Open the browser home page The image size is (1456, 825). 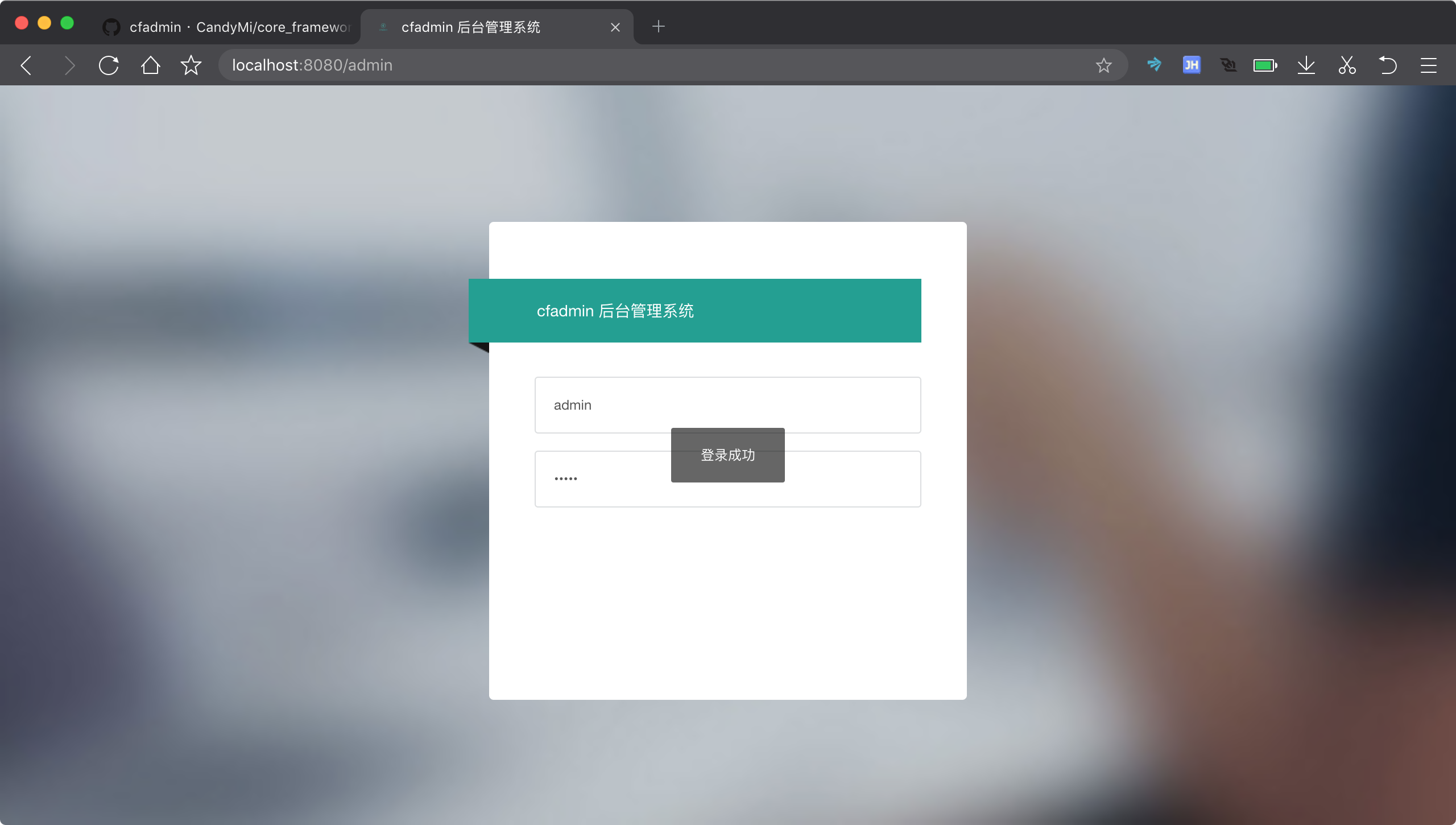pyautogui.click(x=150, y=65)
